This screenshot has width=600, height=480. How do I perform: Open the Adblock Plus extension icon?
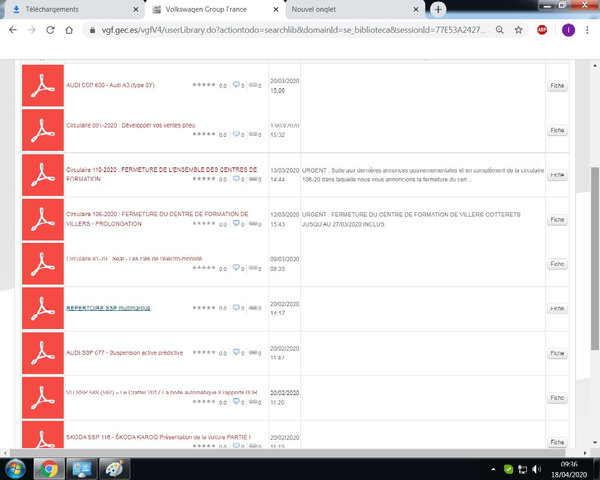point(542,30)
